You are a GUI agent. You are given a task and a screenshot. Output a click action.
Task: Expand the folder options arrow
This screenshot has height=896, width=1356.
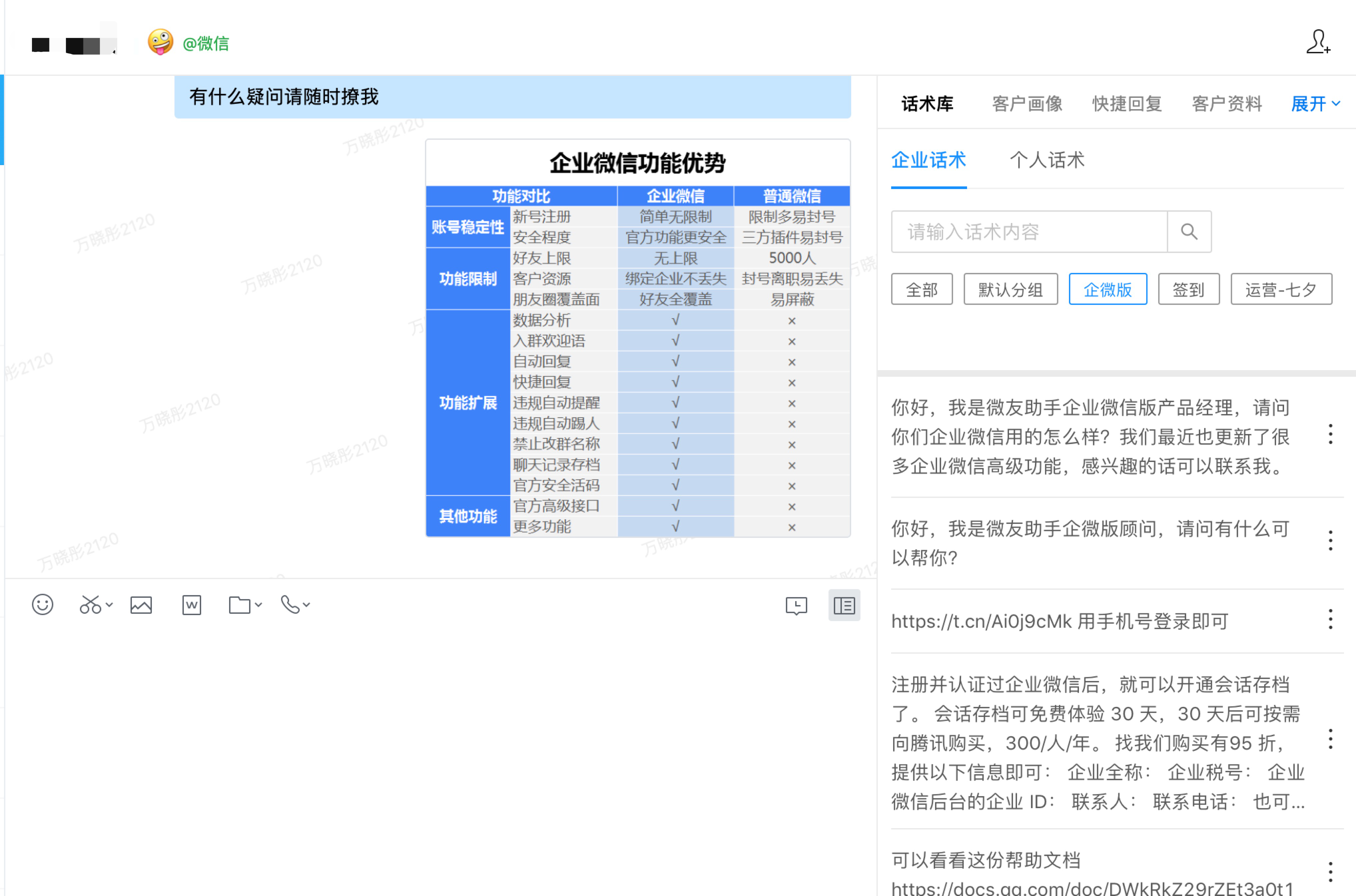pyautogui.click(x=258, y=604)
